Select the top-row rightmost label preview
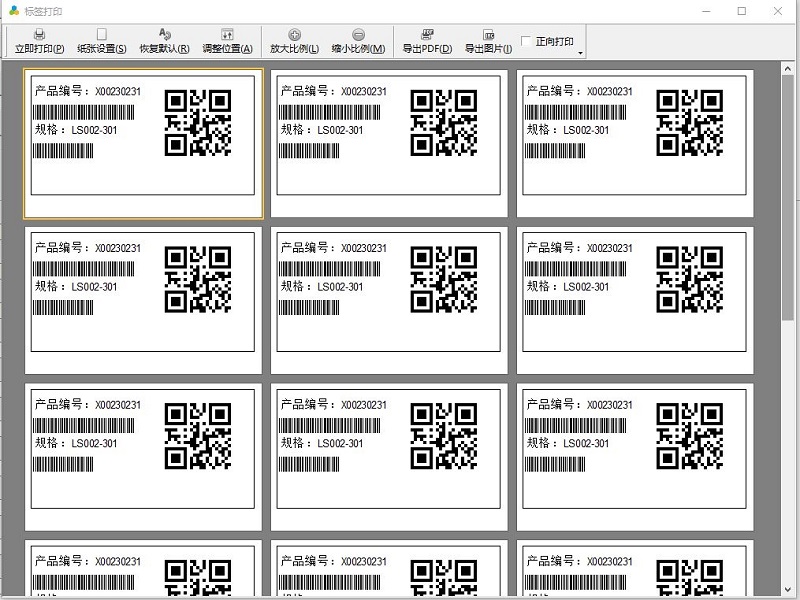 pyautogui.click(x=635, y=144)
